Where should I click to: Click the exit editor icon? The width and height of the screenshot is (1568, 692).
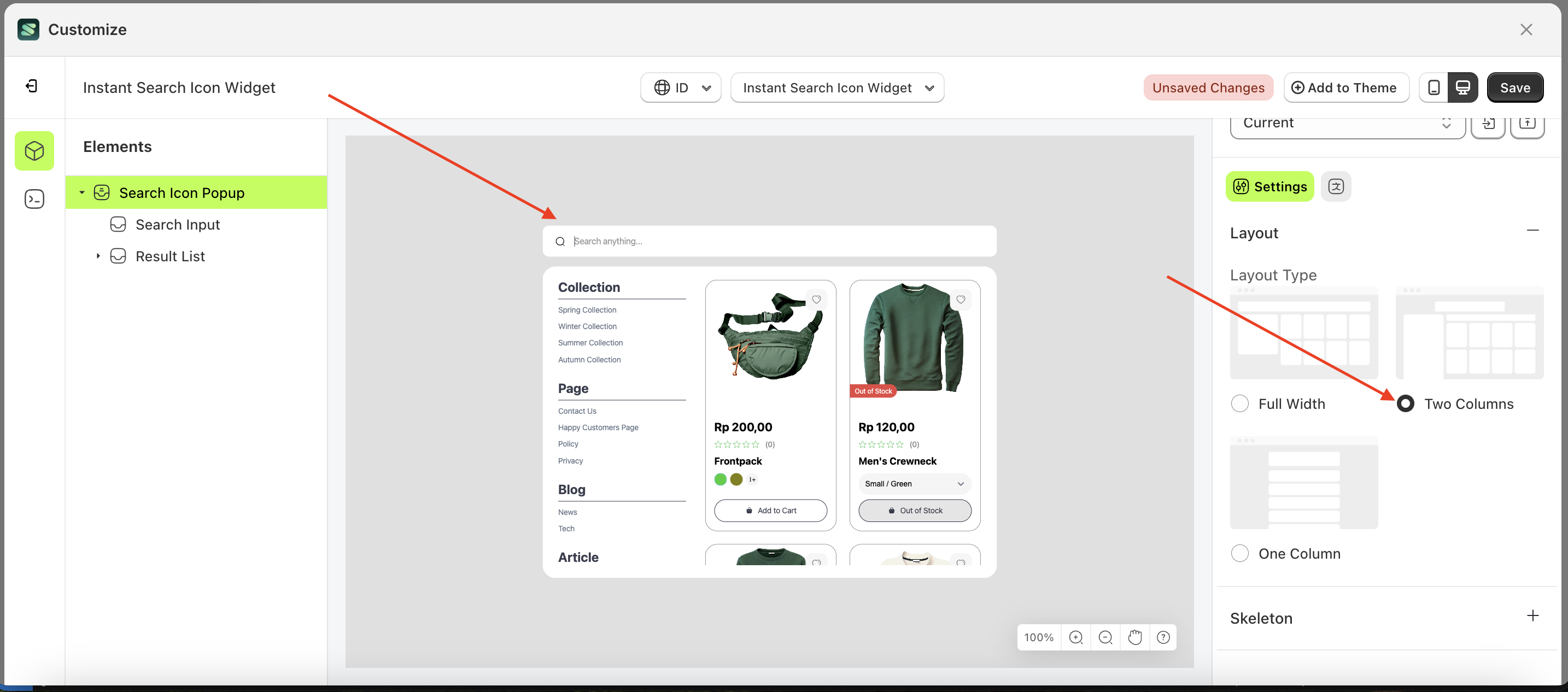pyautogui.click(x=32, y=86)
